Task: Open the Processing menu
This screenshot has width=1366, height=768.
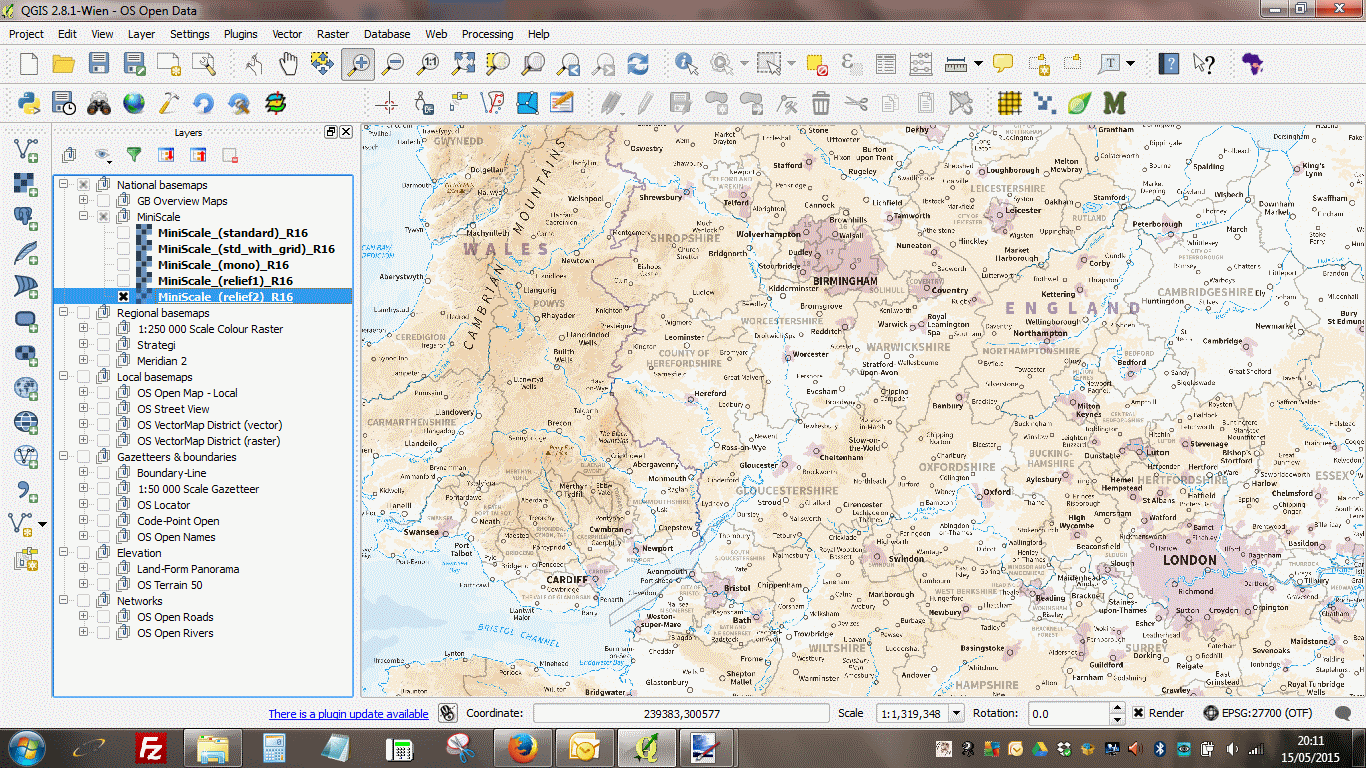Action: [x=487, y=34]
